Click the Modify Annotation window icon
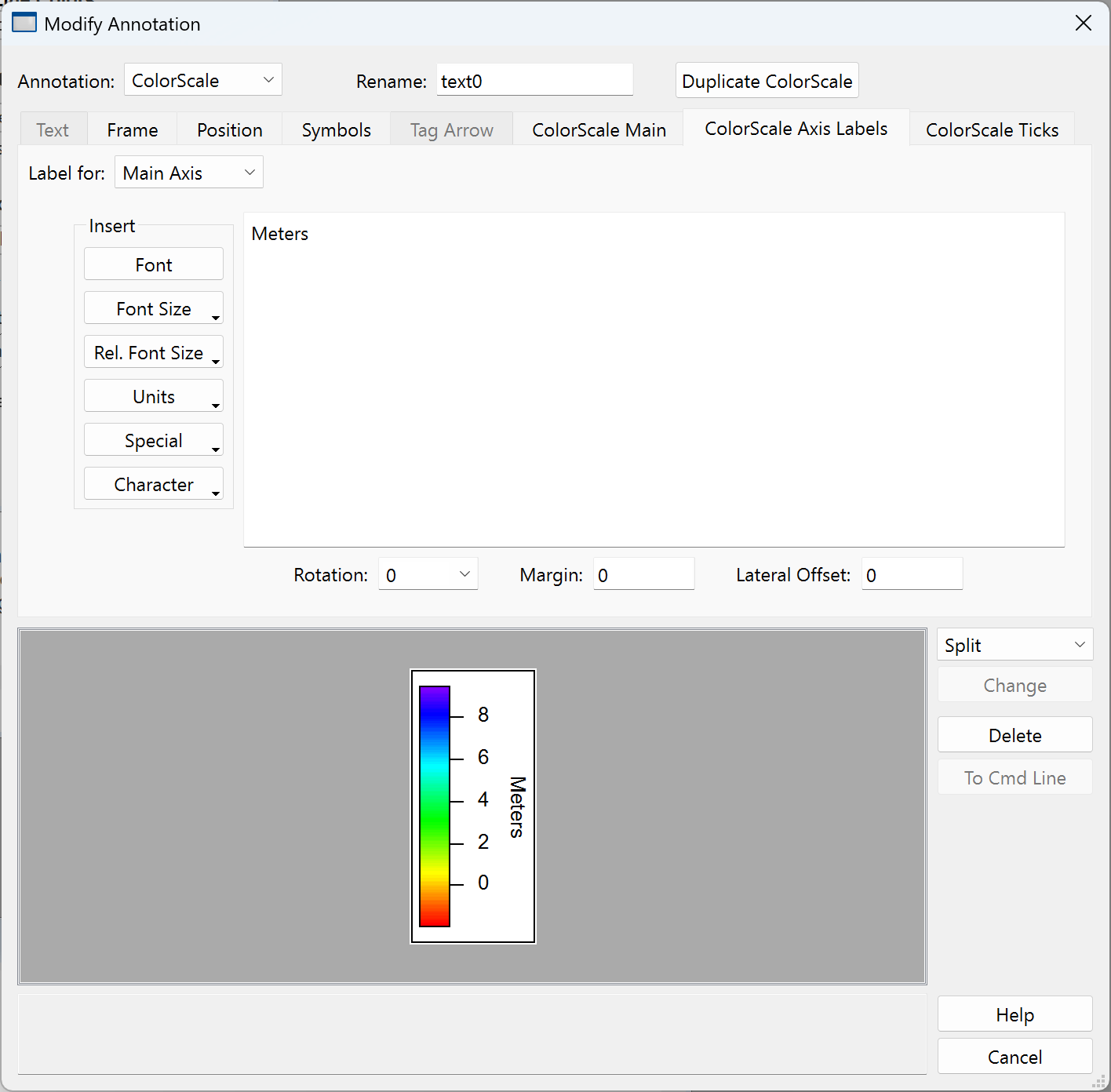This screenshot has width=1111, height=1092. pos(24,23)
